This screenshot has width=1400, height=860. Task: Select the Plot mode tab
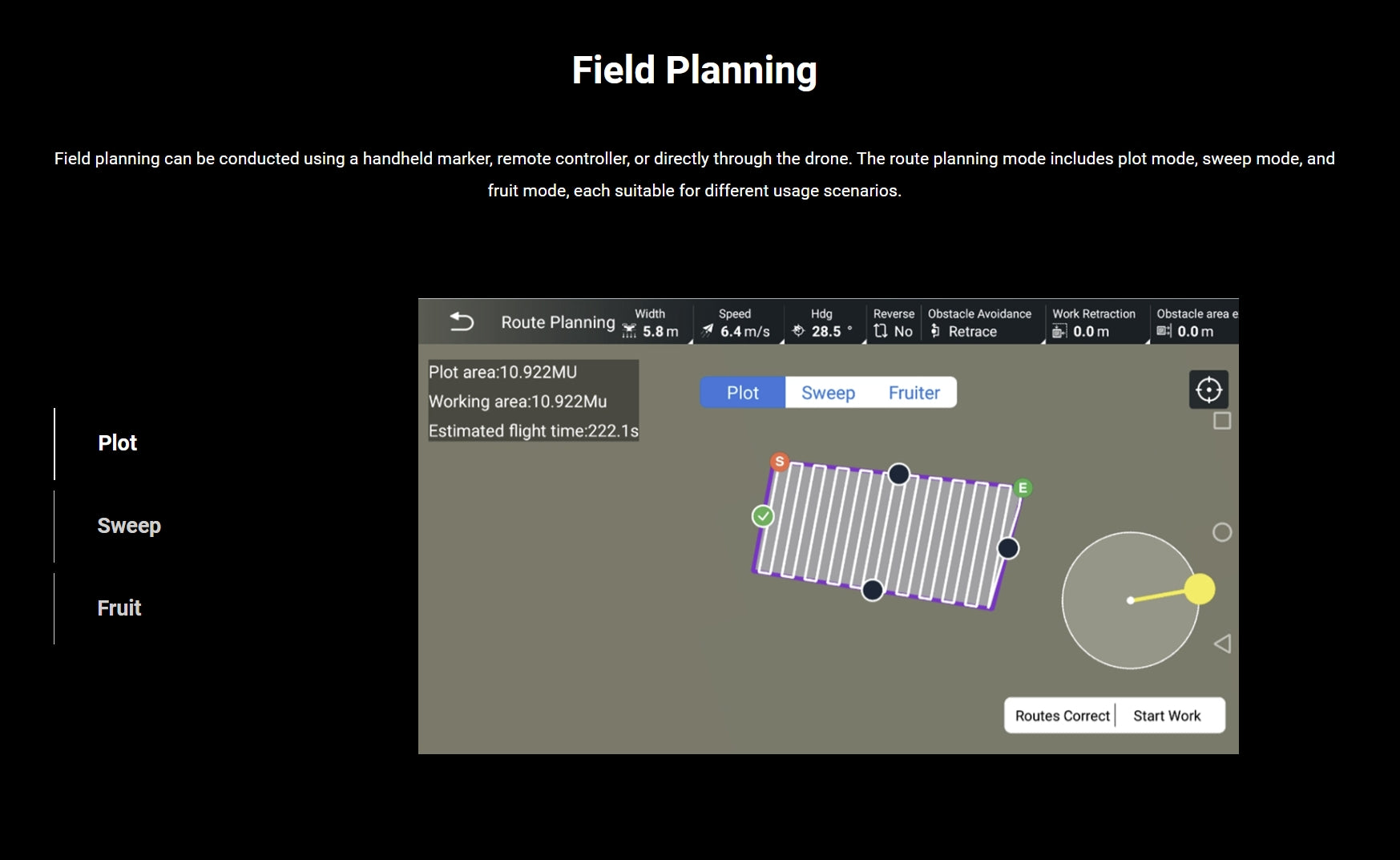click(x=741, y=392)
